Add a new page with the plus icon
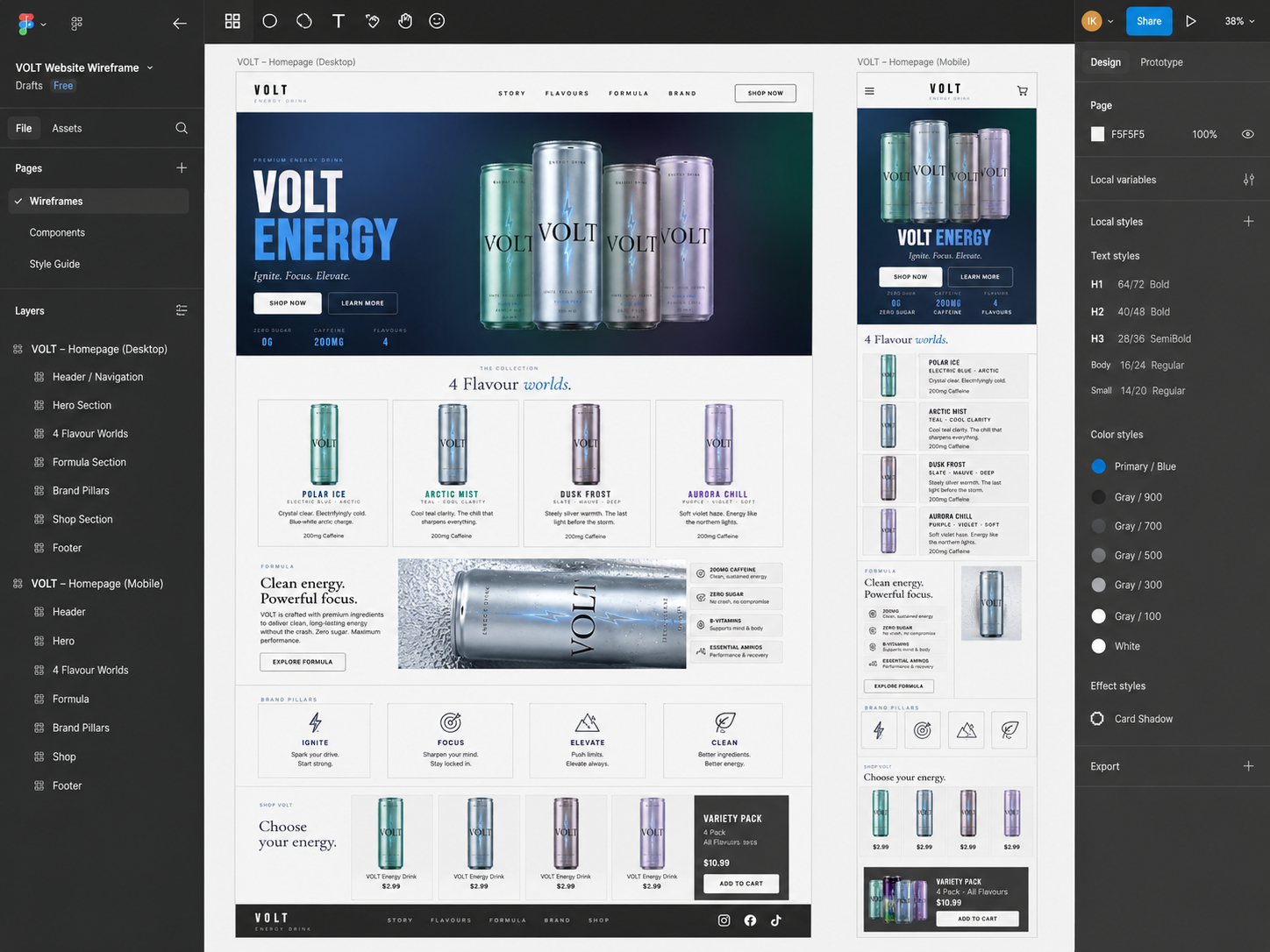The image size is (1270, 952). (182, 167)
